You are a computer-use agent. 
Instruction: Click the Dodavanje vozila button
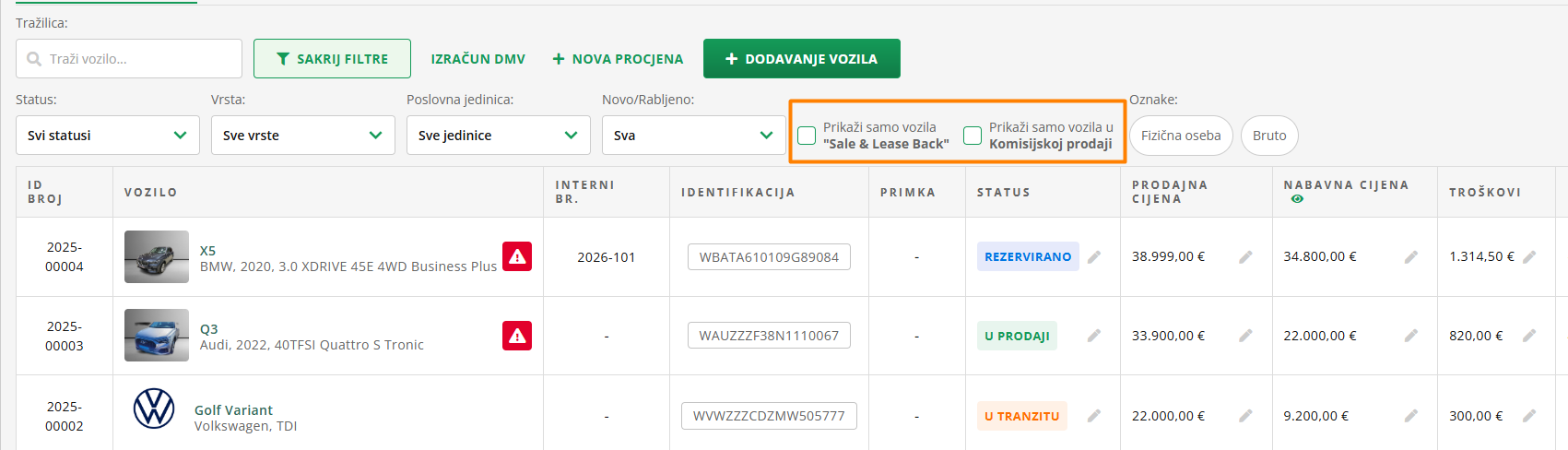pyautogui.click(x=801, y=59)
